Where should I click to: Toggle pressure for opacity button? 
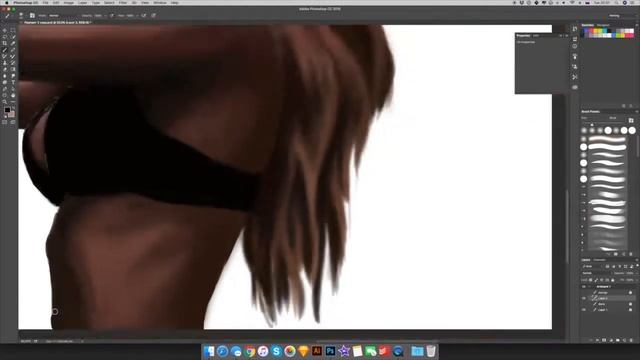click(x=111, y=16)
